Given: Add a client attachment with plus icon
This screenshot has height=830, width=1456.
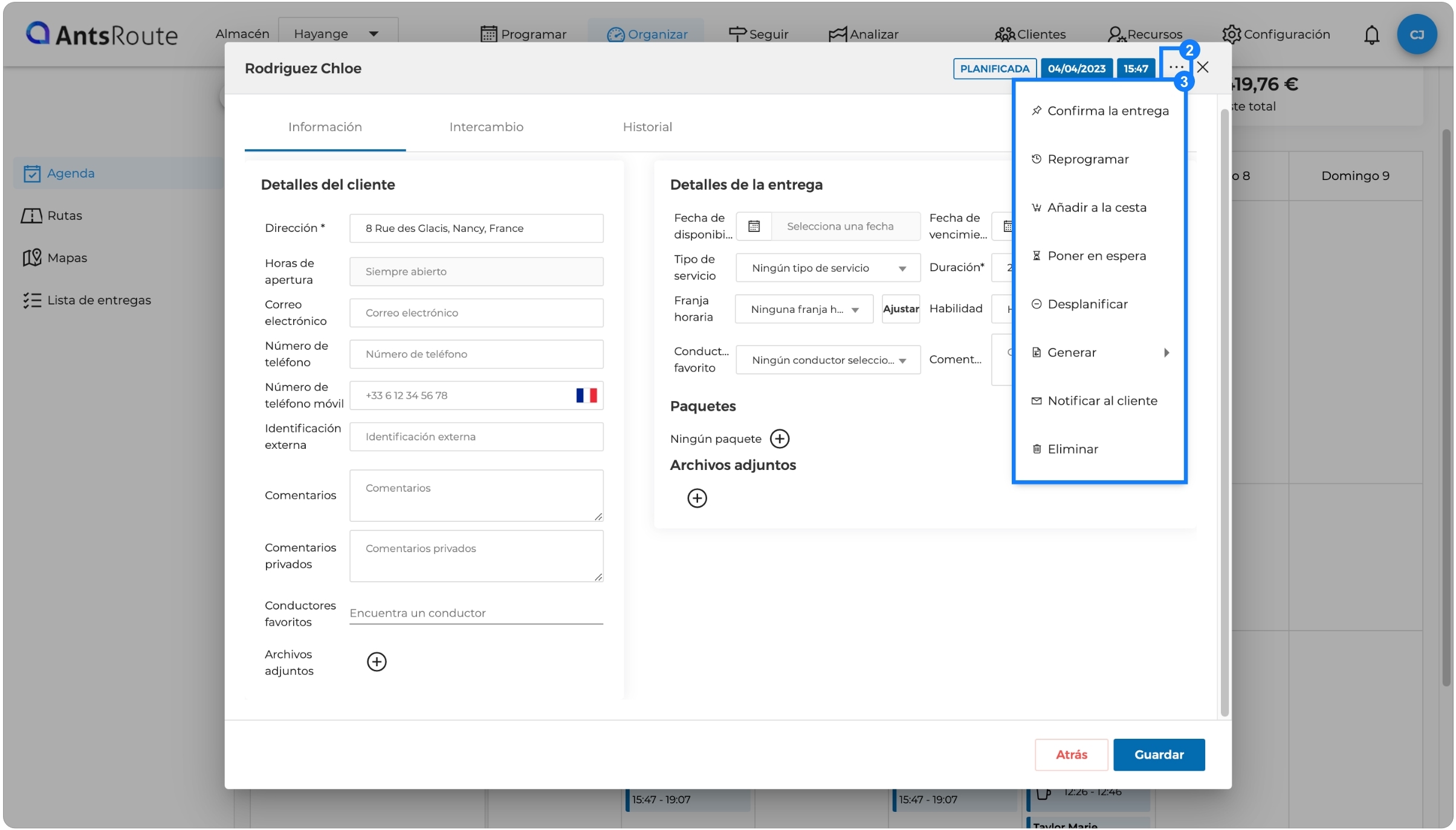Looking at the screenshot, I should coord(377,662).
